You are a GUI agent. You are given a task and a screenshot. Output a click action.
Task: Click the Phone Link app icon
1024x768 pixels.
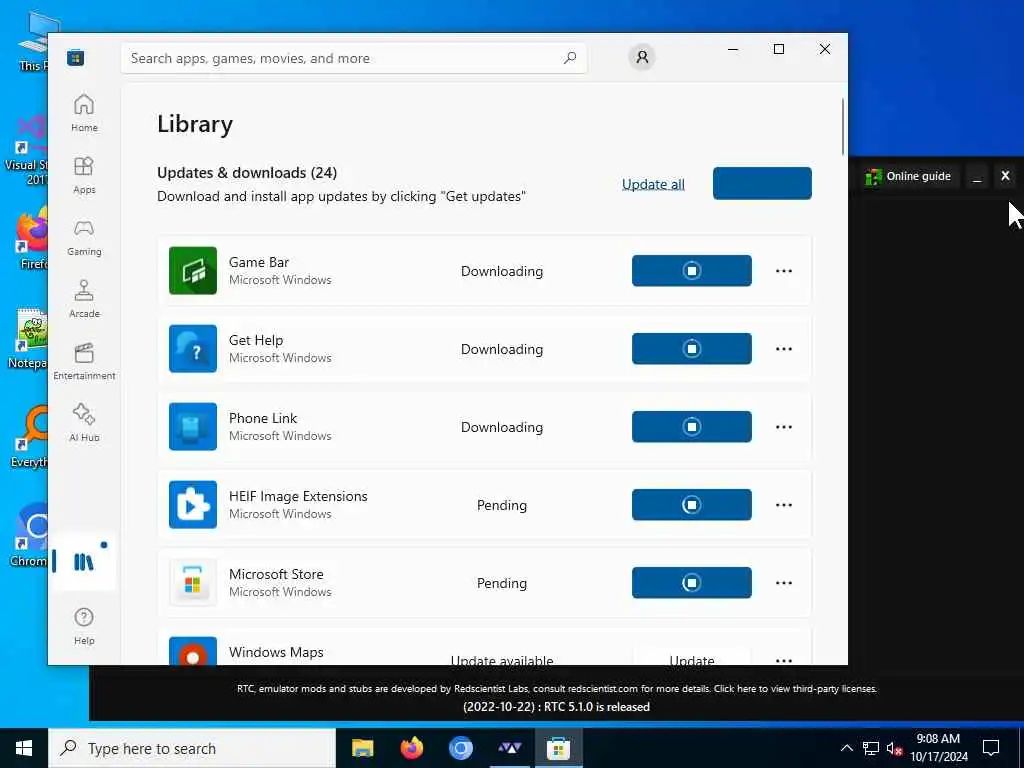[193, 426]
